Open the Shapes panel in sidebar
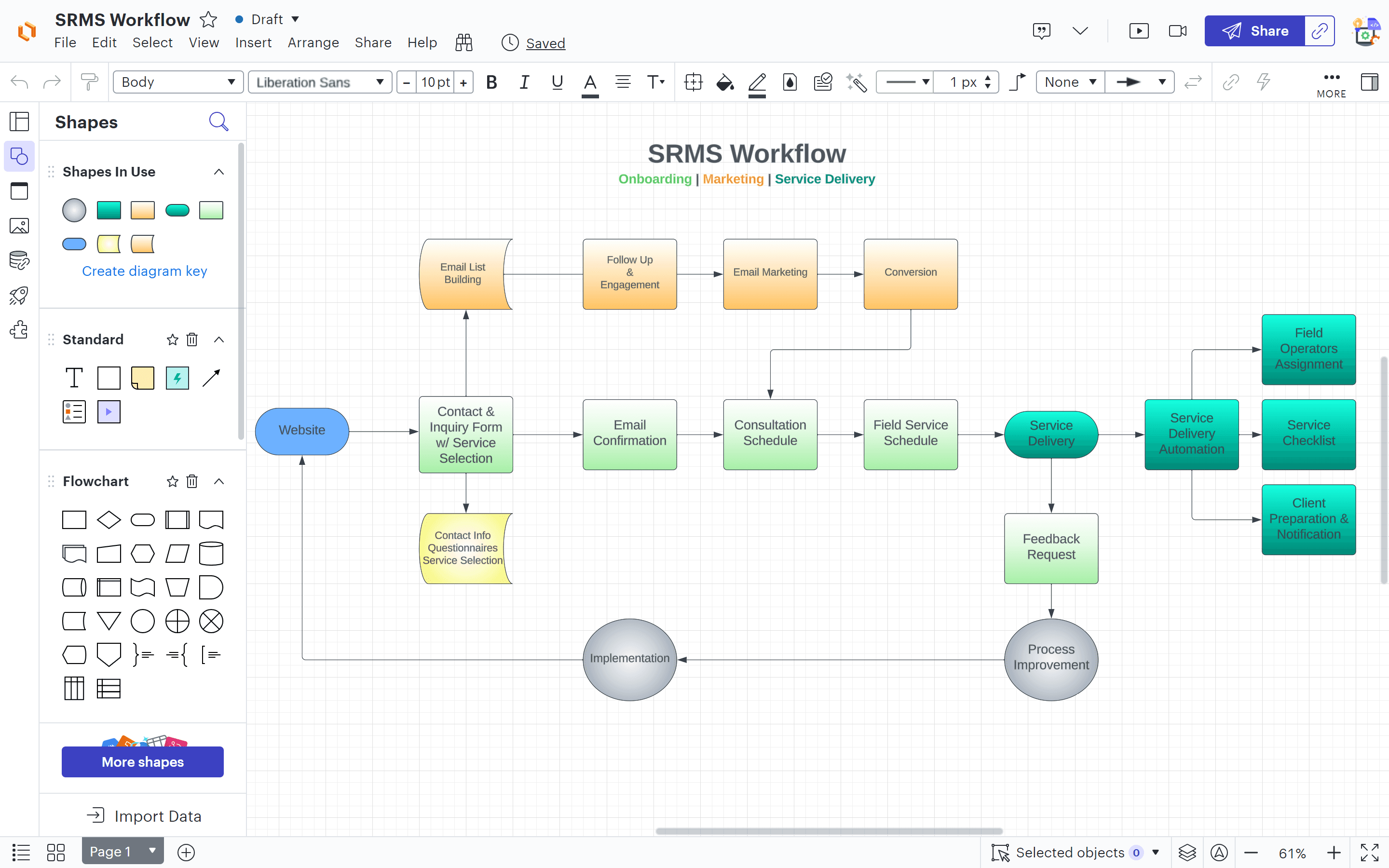Viewport: 1389px width, 868px height. coord(19,156)
